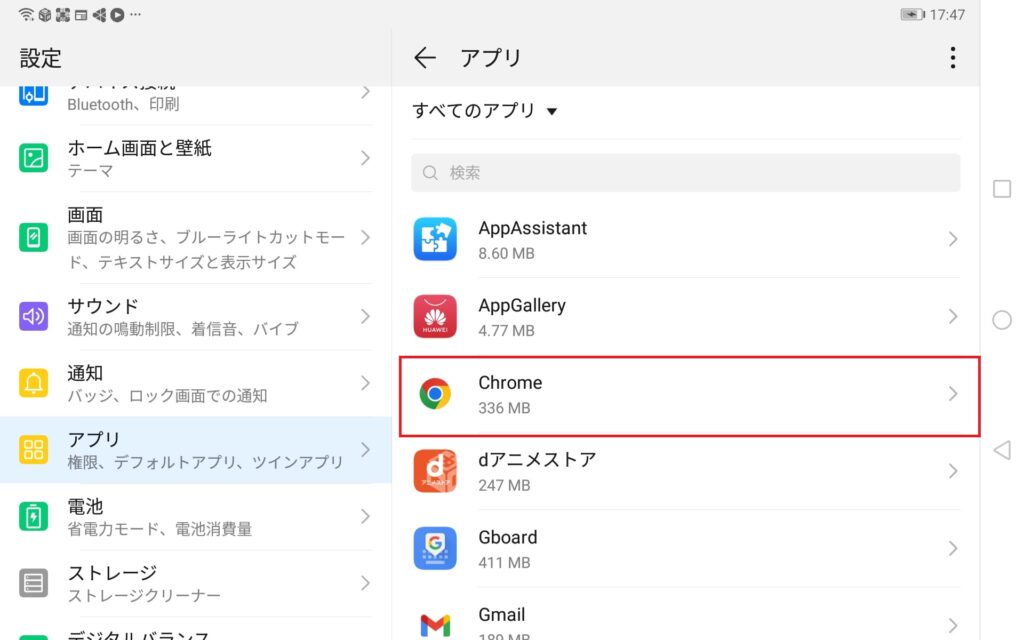Tap the 設定 header title
1024x640 pixels.
pyautogui.click(x=40, y=58)
